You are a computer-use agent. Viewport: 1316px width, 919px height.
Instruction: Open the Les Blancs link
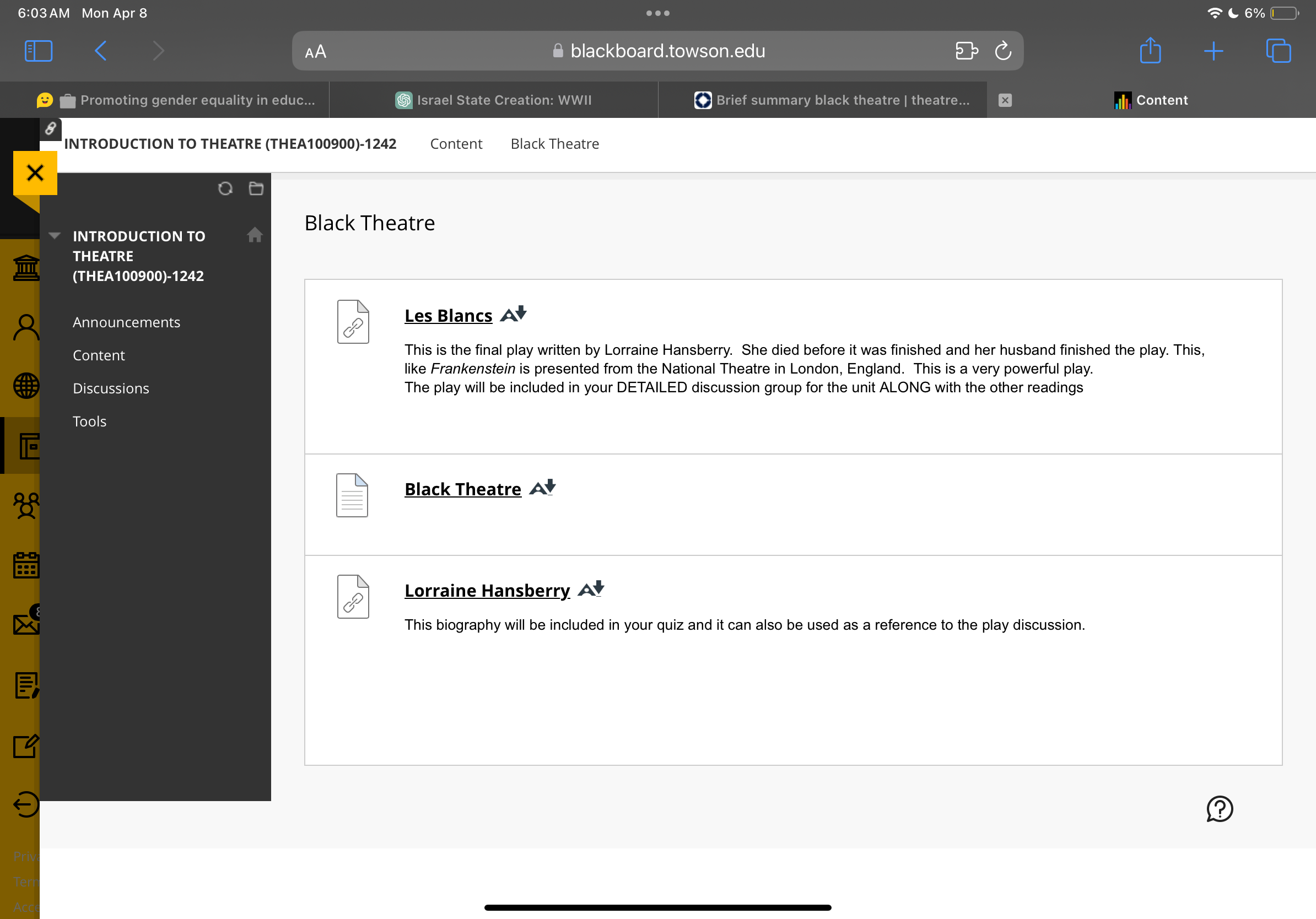point(448,315)
